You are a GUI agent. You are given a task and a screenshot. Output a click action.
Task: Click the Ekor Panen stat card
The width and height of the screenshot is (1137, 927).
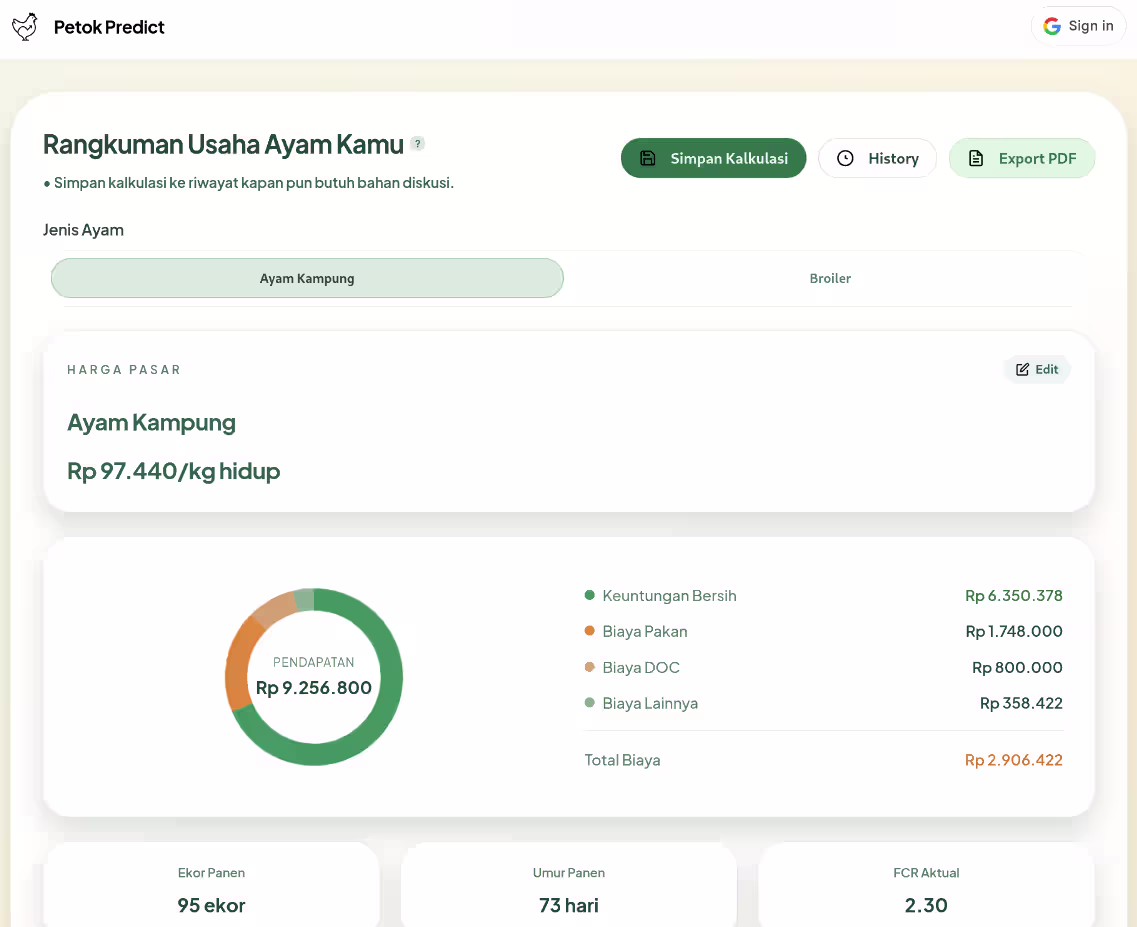click(211, 890)
